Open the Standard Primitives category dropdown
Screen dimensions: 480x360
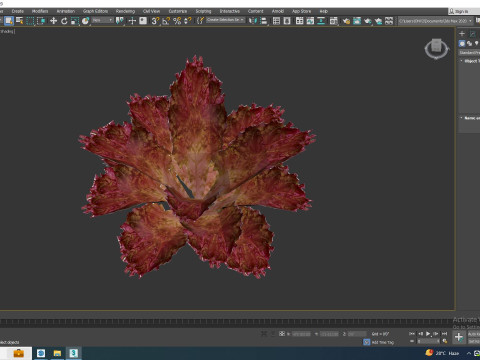click(x=469, y=53)
